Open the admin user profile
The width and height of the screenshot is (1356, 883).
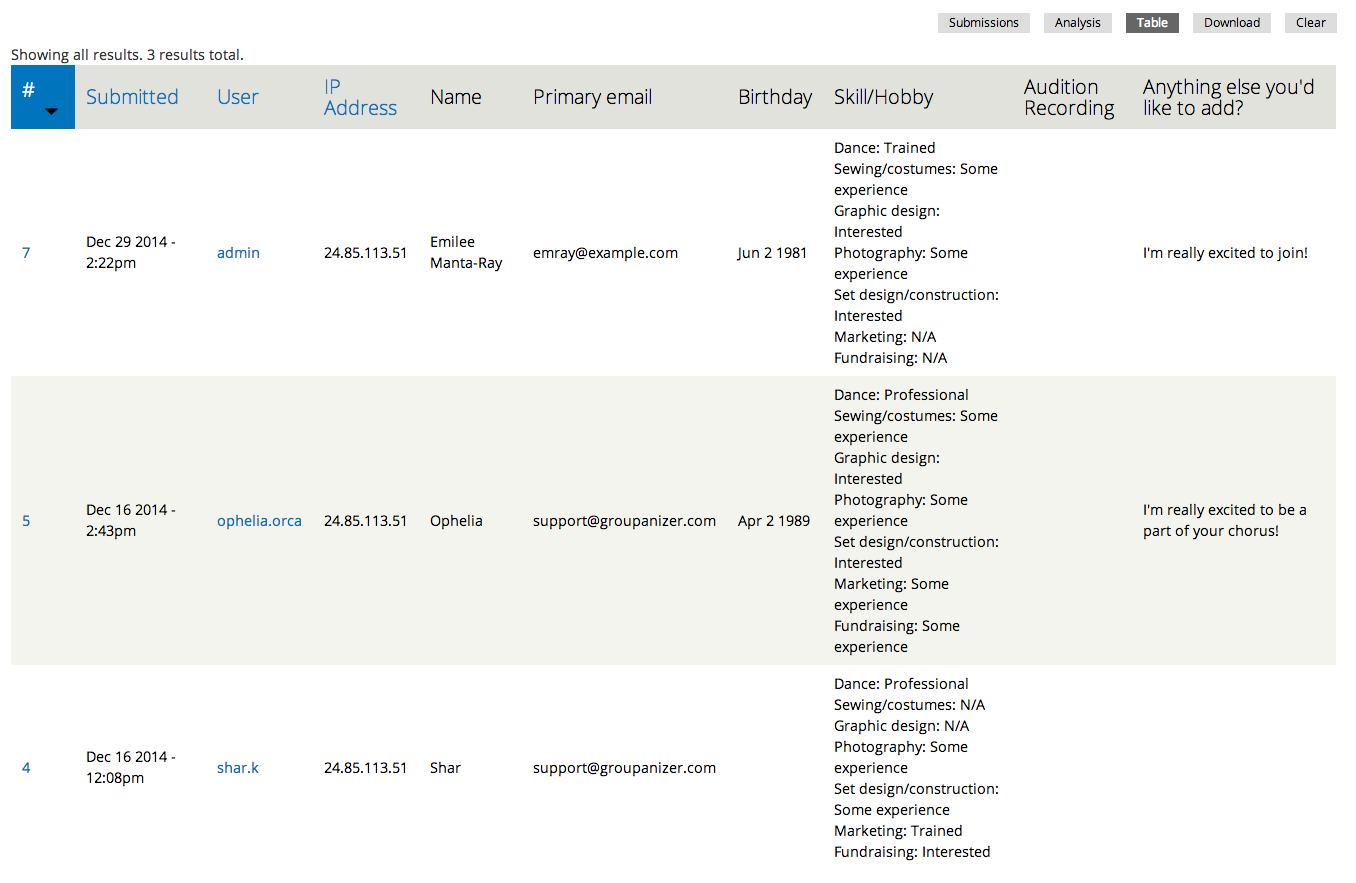238,253
